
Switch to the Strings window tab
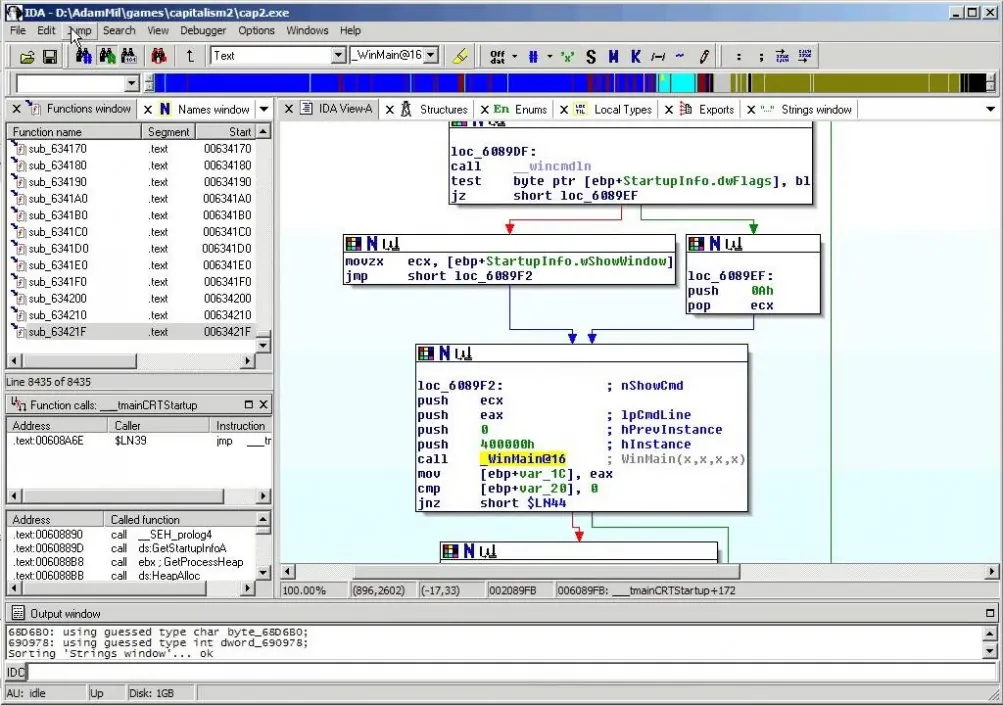coord(816,109)
